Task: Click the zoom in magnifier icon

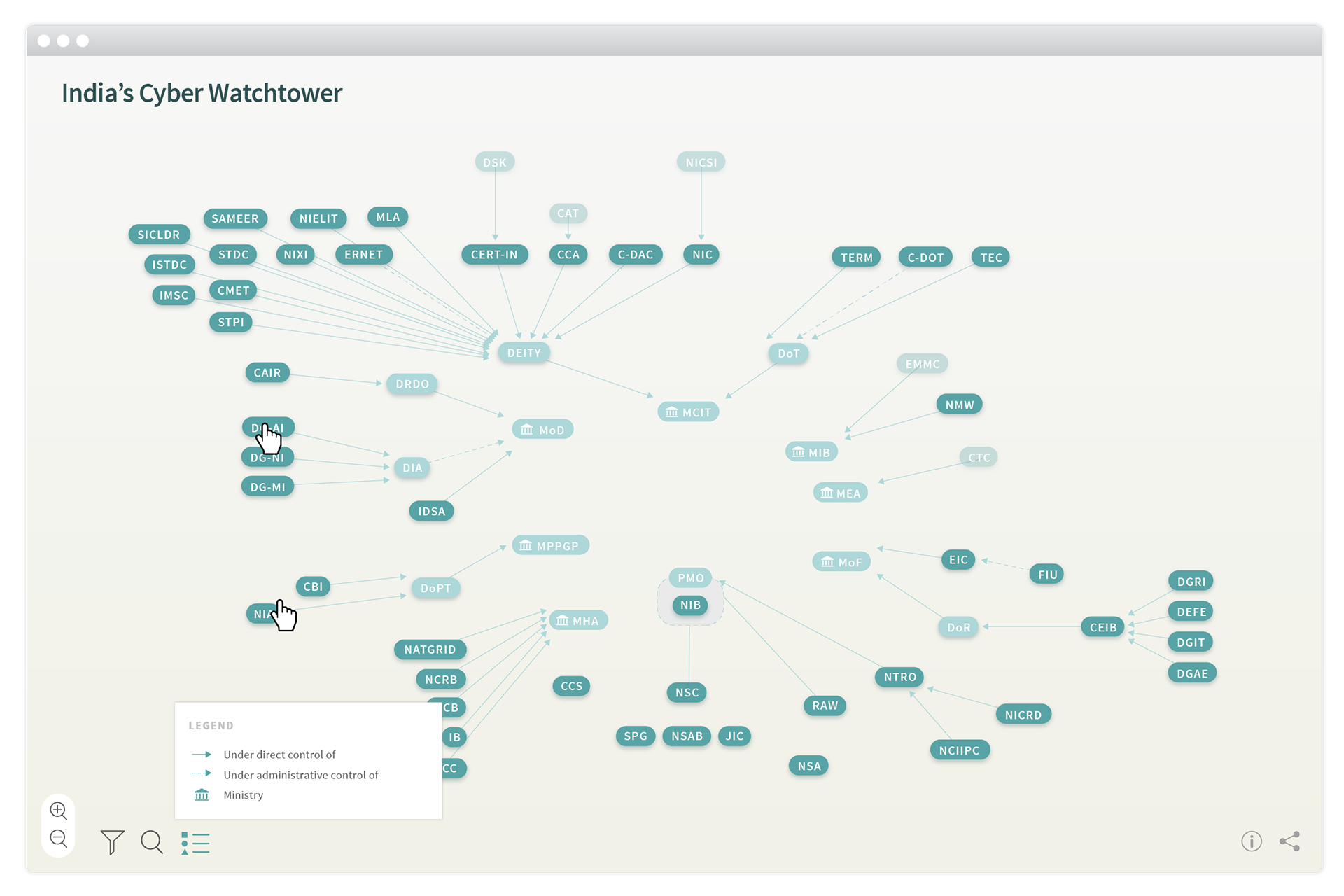Action: tap(59, 811)
